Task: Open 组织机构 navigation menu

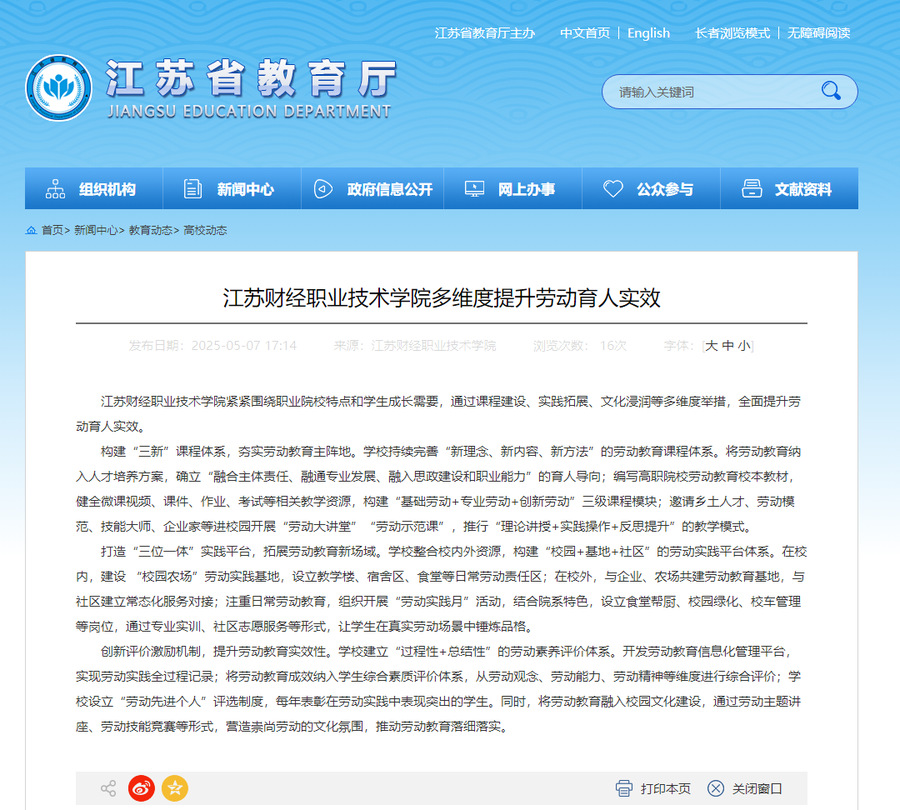Action: [92, 189]
